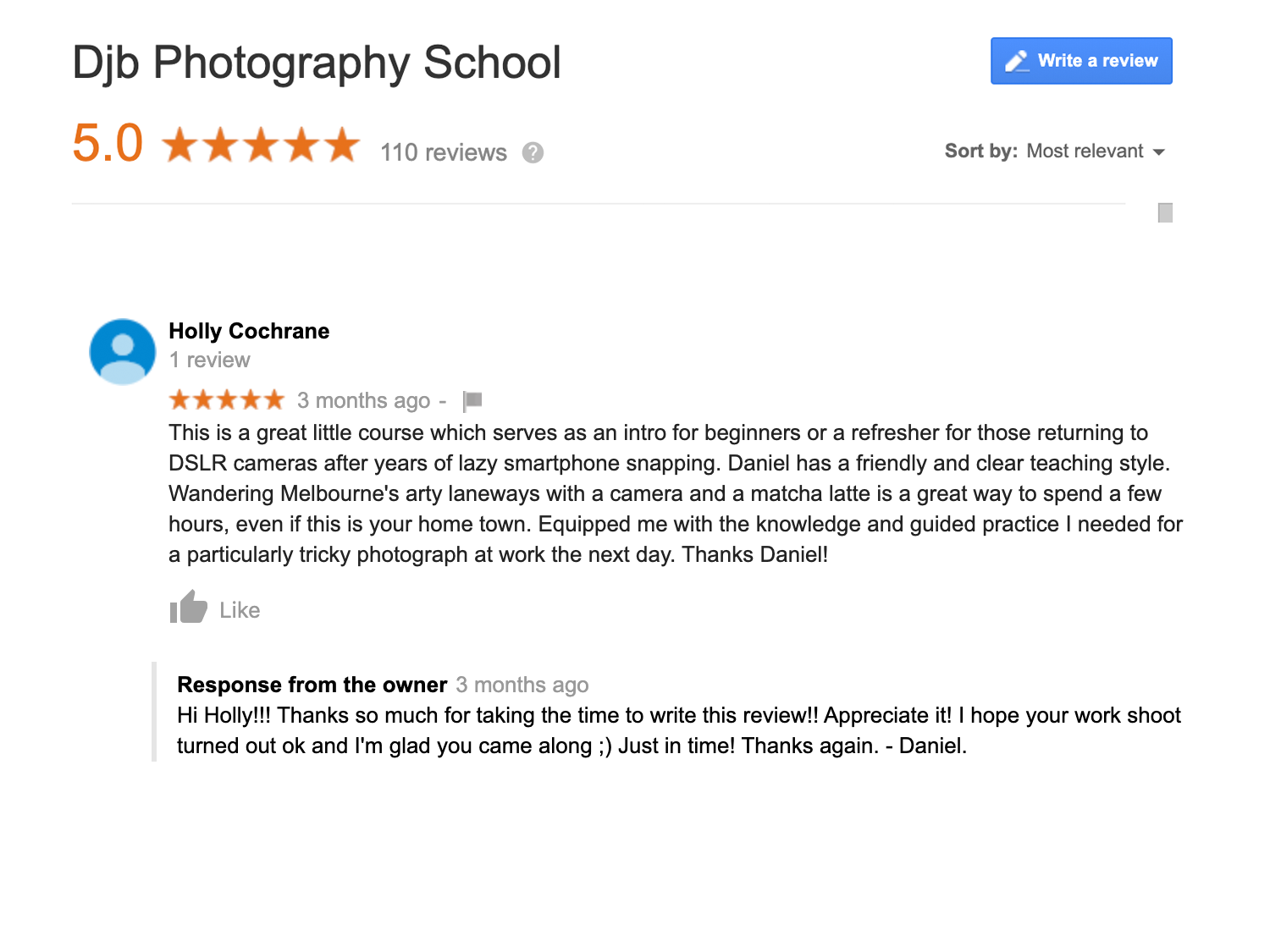
Task: Click the dropdown arrow beside Most relevant
Action: click(x=1159, y=152)
